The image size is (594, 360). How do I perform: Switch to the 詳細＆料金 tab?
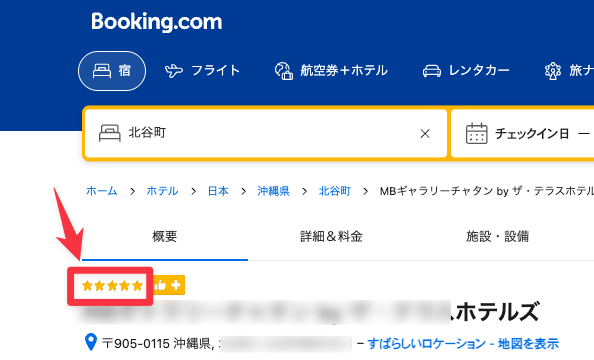pos(331,236)
